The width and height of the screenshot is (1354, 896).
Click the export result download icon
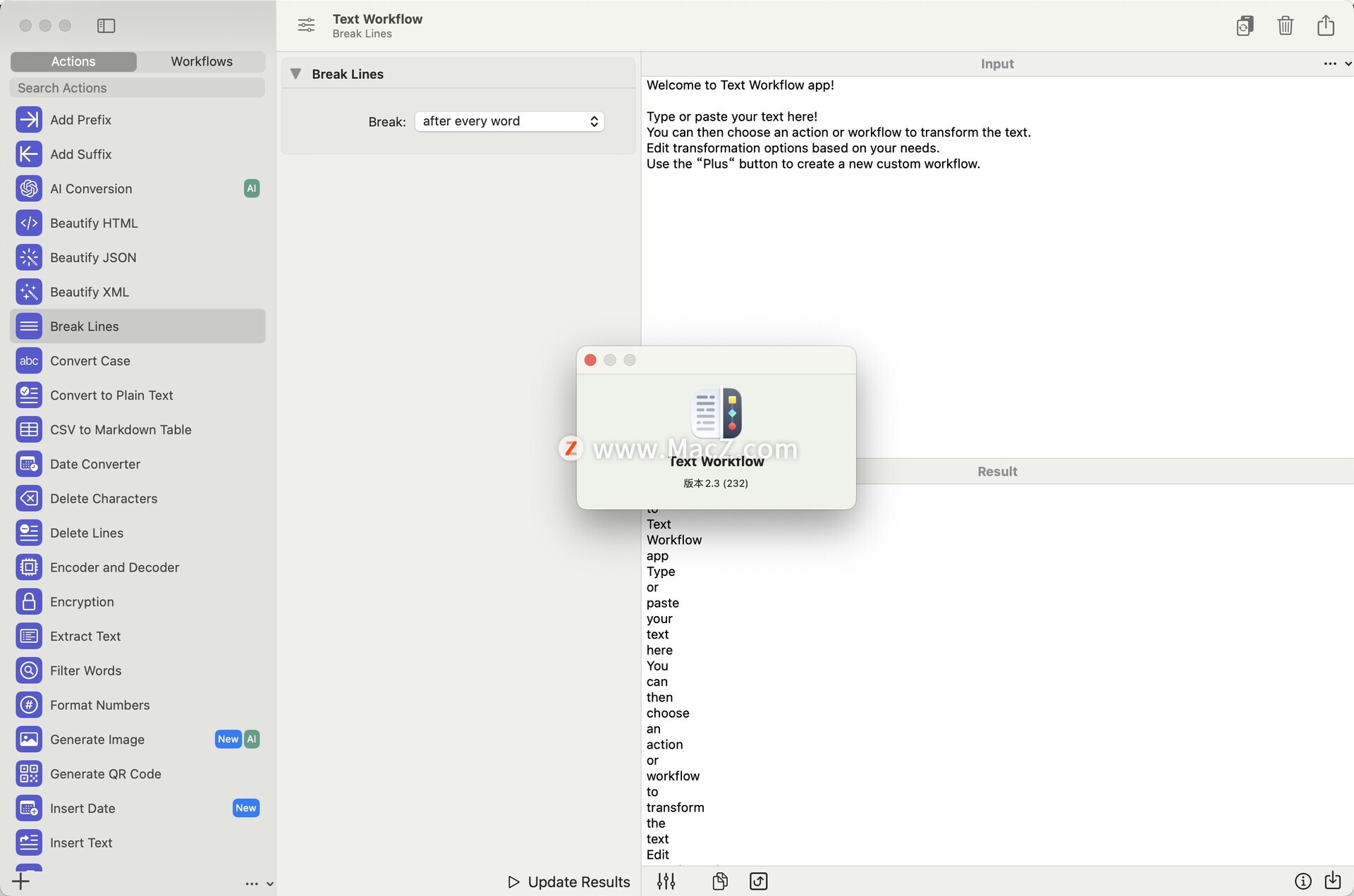(1333, 880)
